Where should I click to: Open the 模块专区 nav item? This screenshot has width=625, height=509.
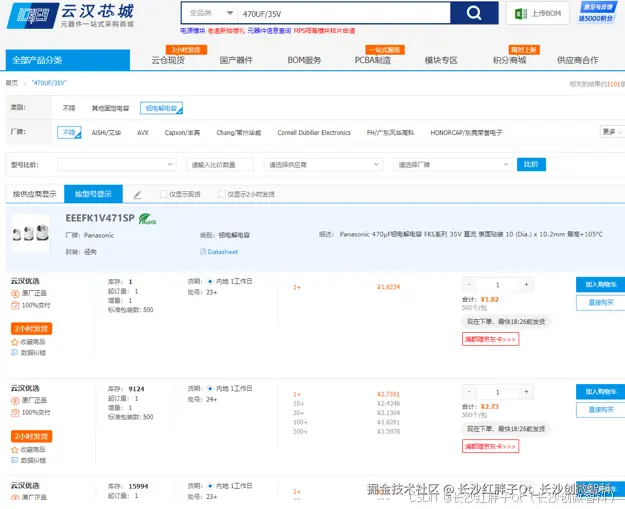(441, 60)
